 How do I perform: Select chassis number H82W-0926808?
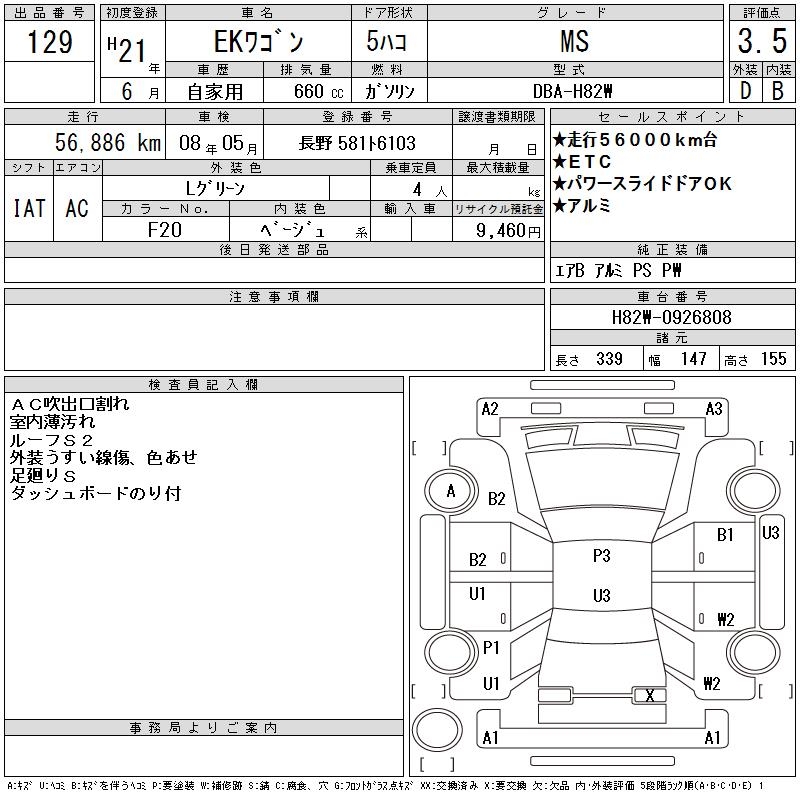coord(671,317)
